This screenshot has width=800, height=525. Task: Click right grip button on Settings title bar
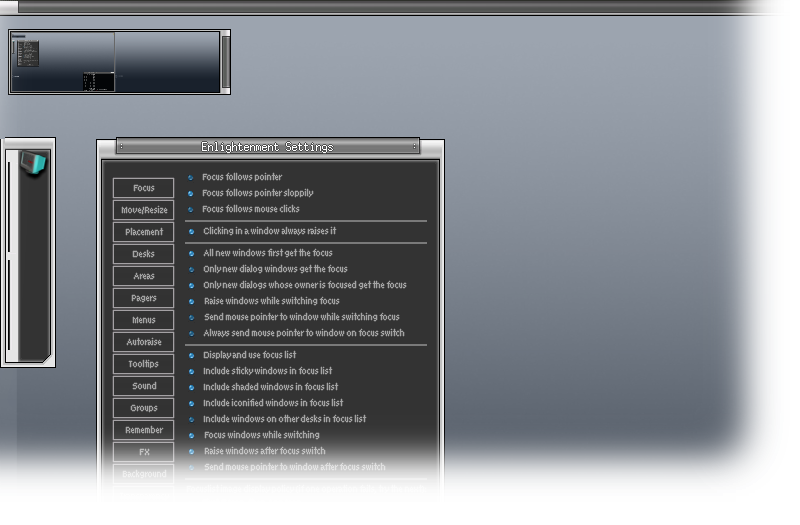414,147
